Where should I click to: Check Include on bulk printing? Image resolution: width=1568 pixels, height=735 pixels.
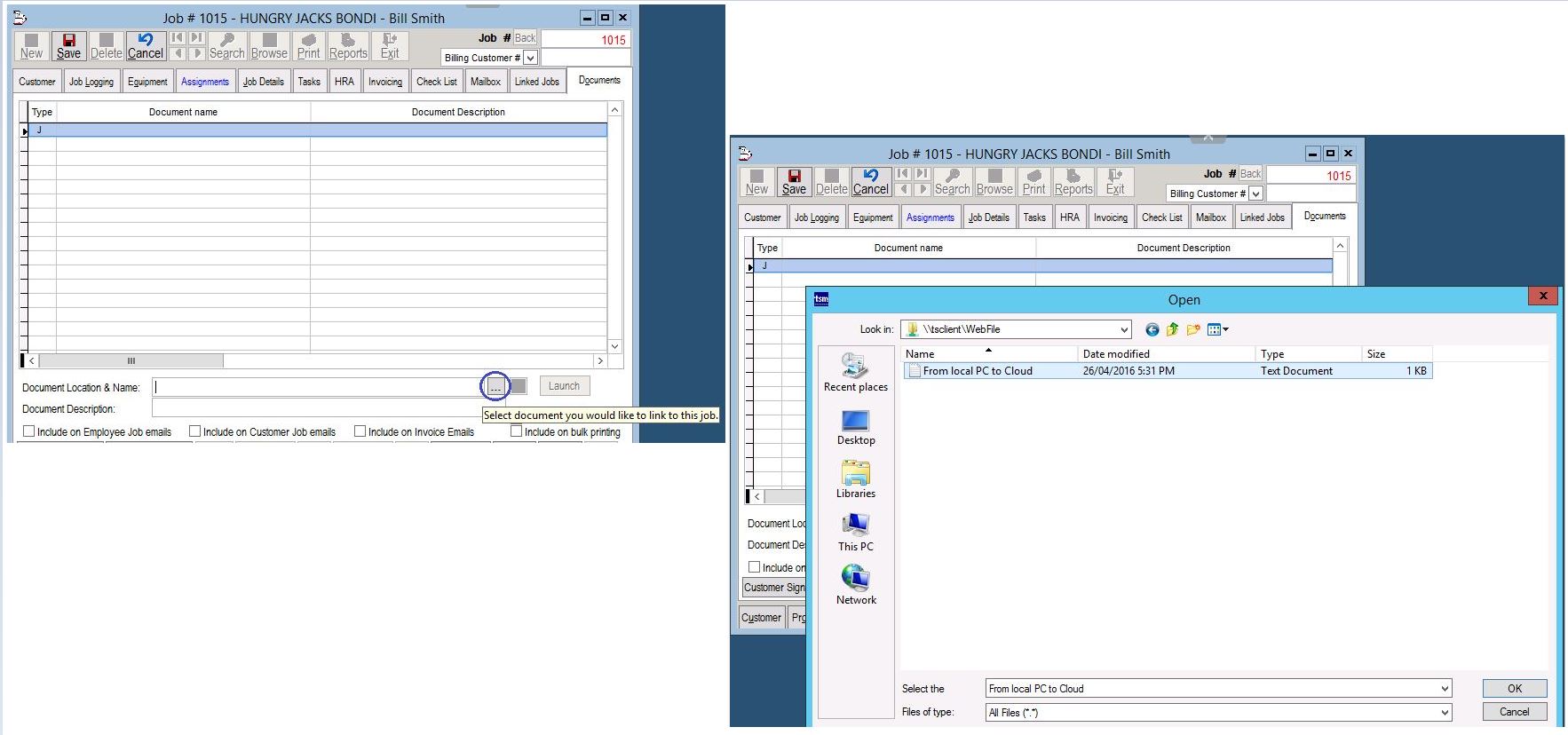tap(517, 431)
